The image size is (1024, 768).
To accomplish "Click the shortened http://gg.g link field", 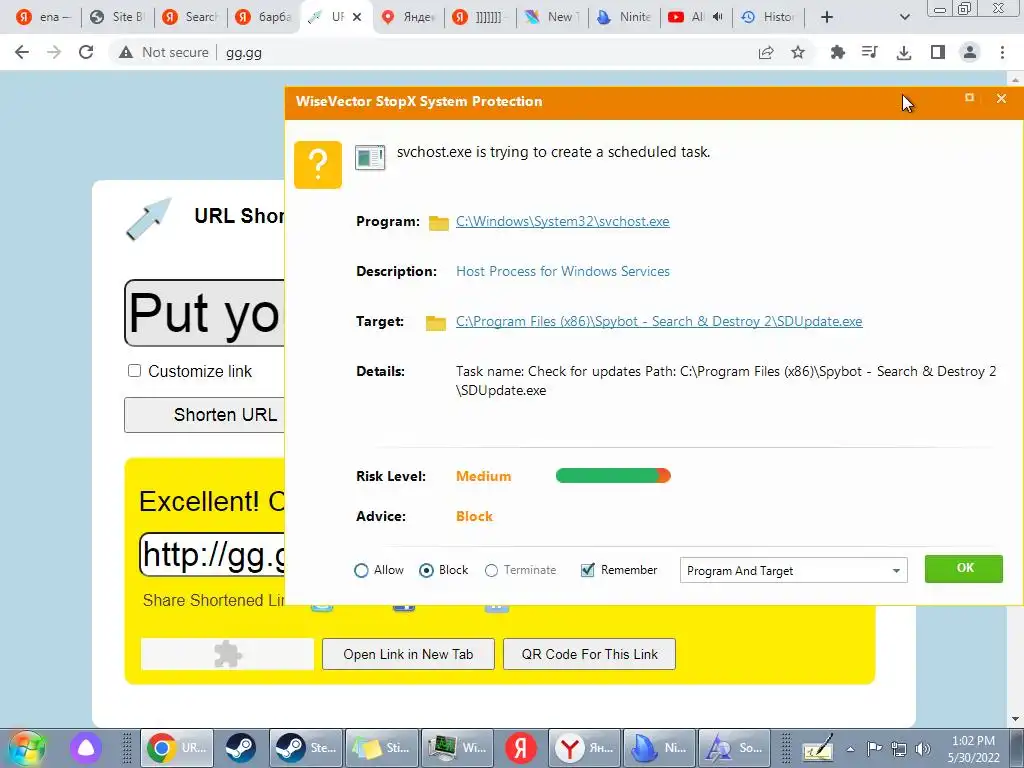I will pyautogui.click(x=212, y=555).
